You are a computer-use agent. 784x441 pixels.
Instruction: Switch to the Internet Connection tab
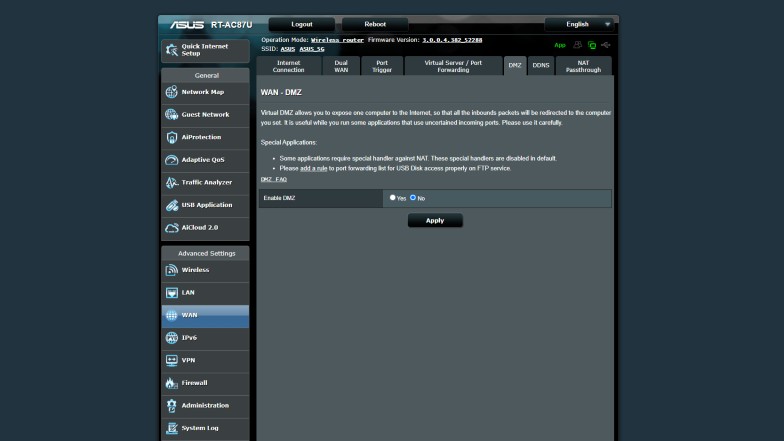click(x=288, y=66)
